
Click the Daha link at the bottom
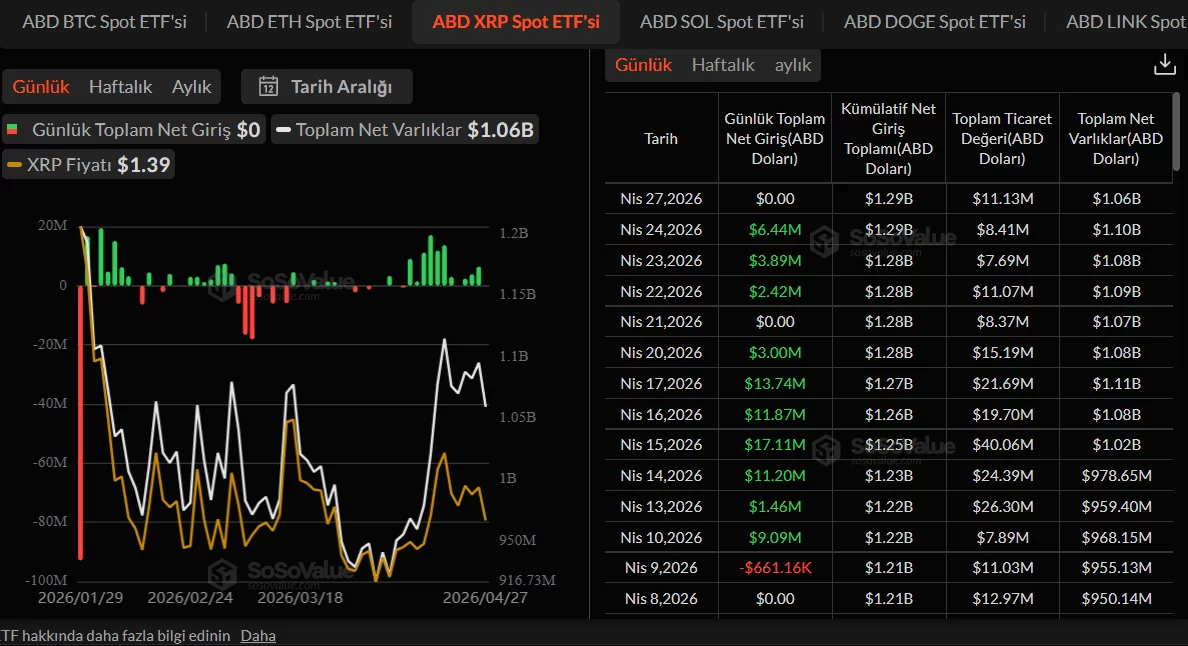258,635
